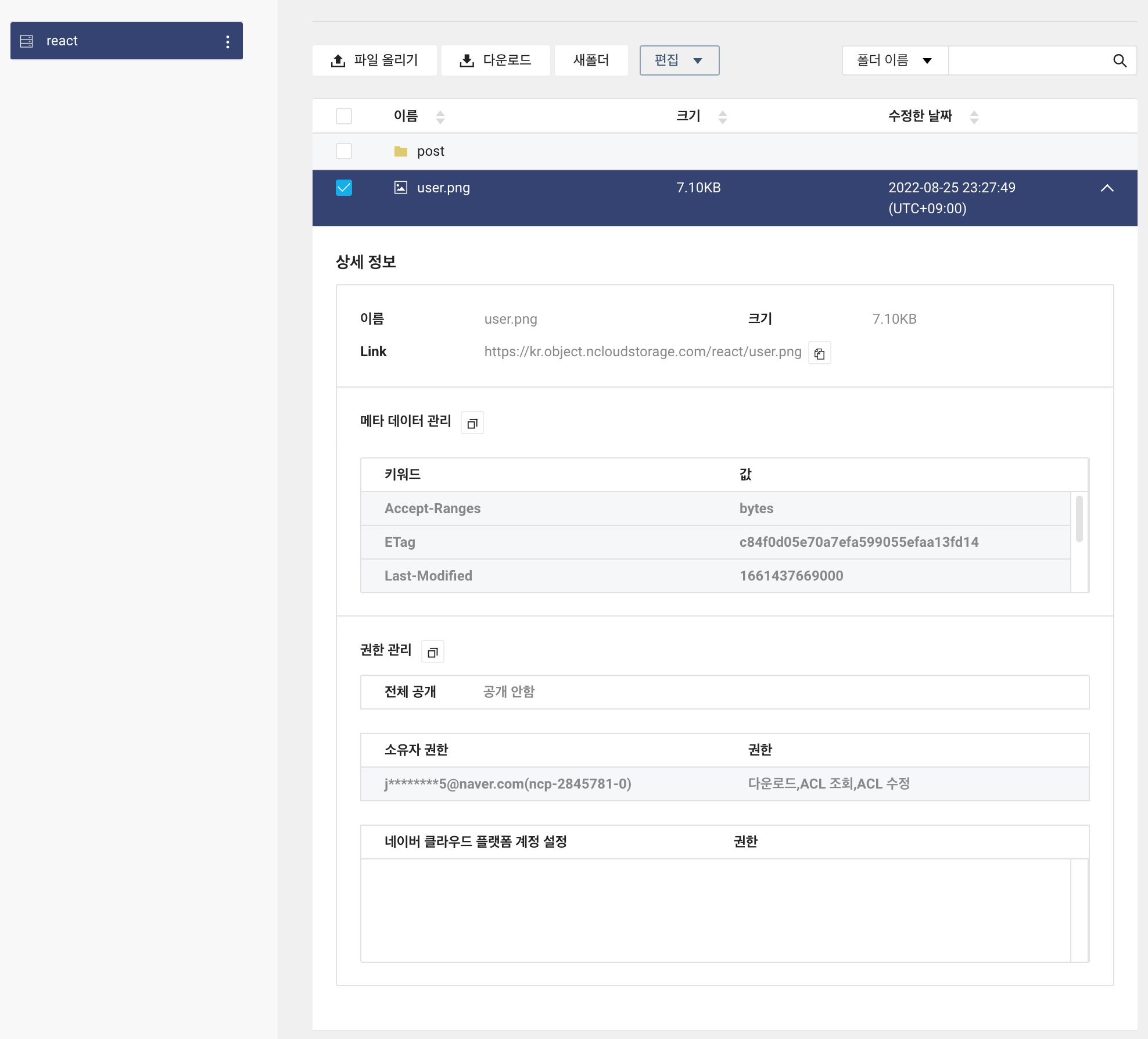Image resolution: width=1148 pixels, height=1039 pixels.
Task: Click the react bucket icon in sidebar
Action: coord(27,41)
